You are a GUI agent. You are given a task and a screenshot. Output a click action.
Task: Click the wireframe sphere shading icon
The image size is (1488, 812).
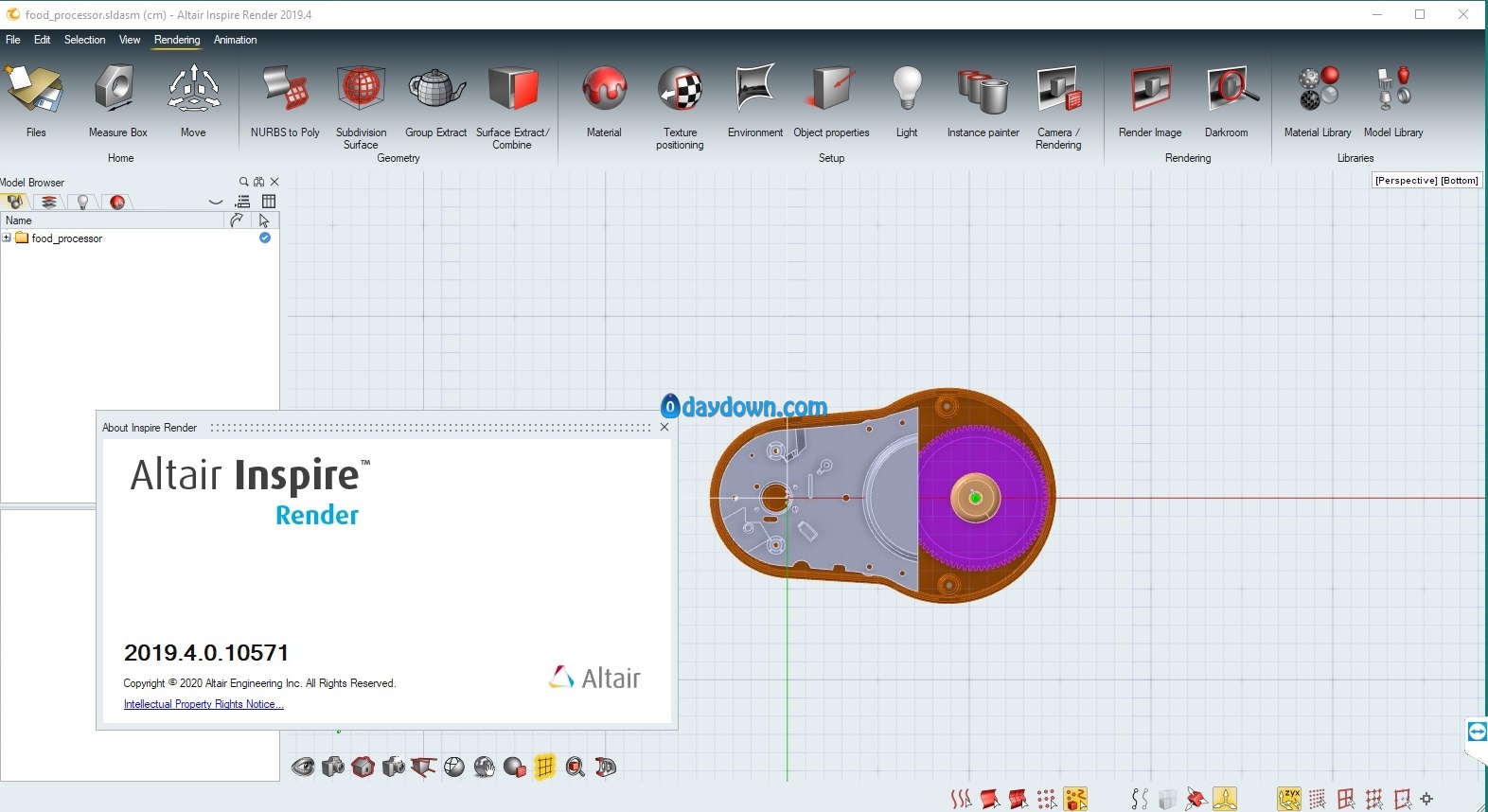click(x=453, y=767)
